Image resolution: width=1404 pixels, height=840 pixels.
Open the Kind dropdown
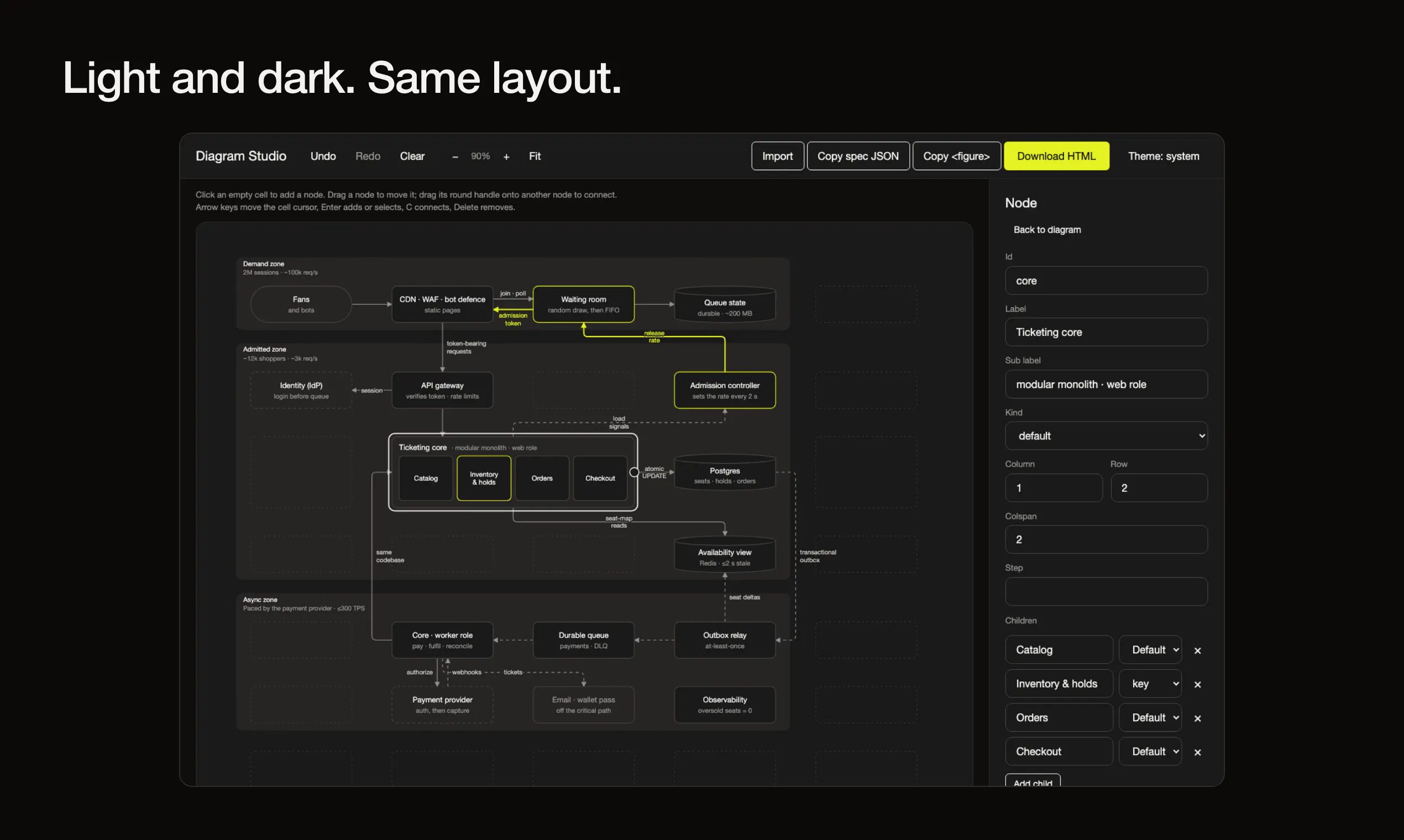(1106, 436)
